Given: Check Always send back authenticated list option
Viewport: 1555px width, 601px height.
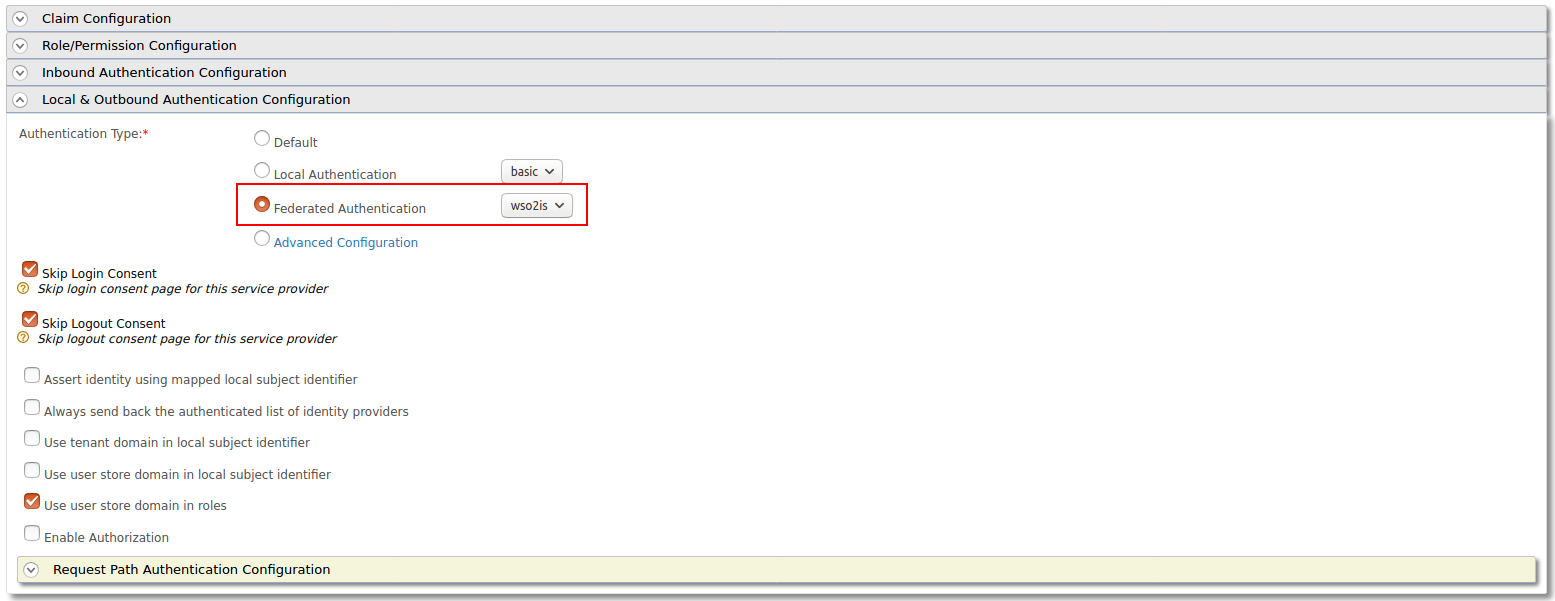Looking at the screenshot, I should [x=32, y=408].
